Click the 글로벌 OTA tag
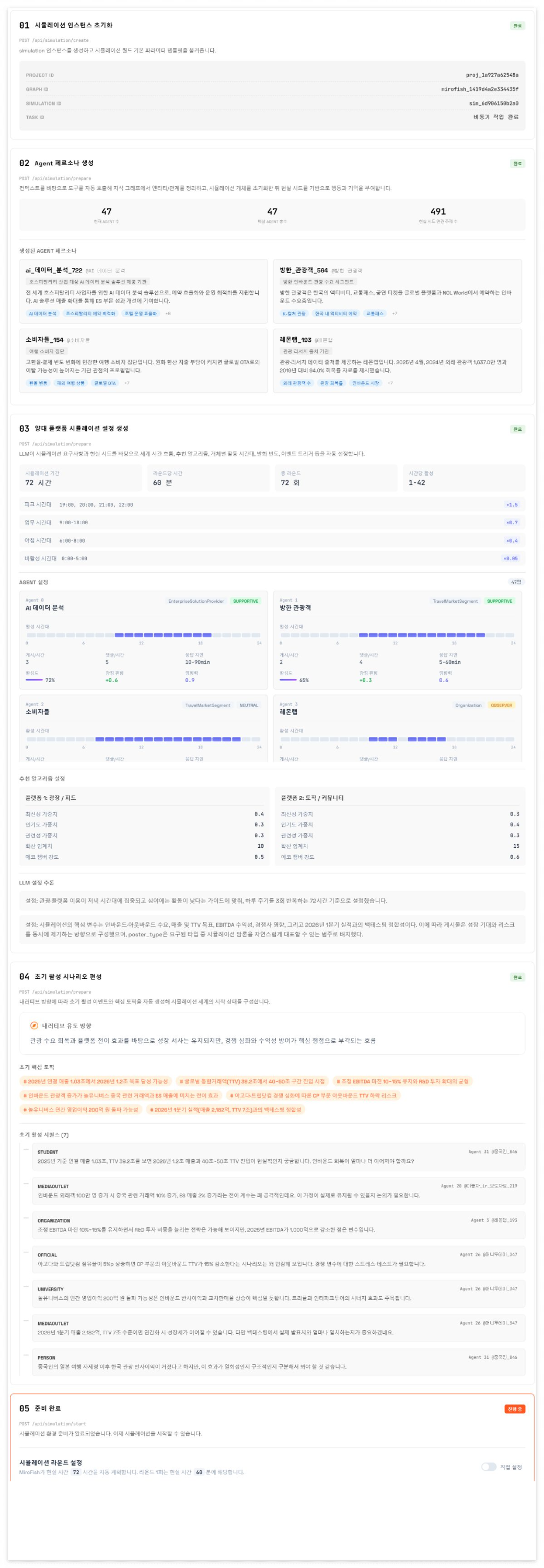The image size is (544, 1568). [105, 383]
